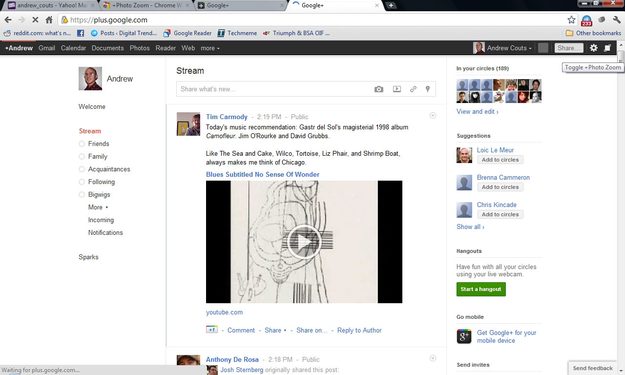Screen dimensions: 625x375
Task: Open the youtube.com link under the video
Action: (x=224, y=312)
